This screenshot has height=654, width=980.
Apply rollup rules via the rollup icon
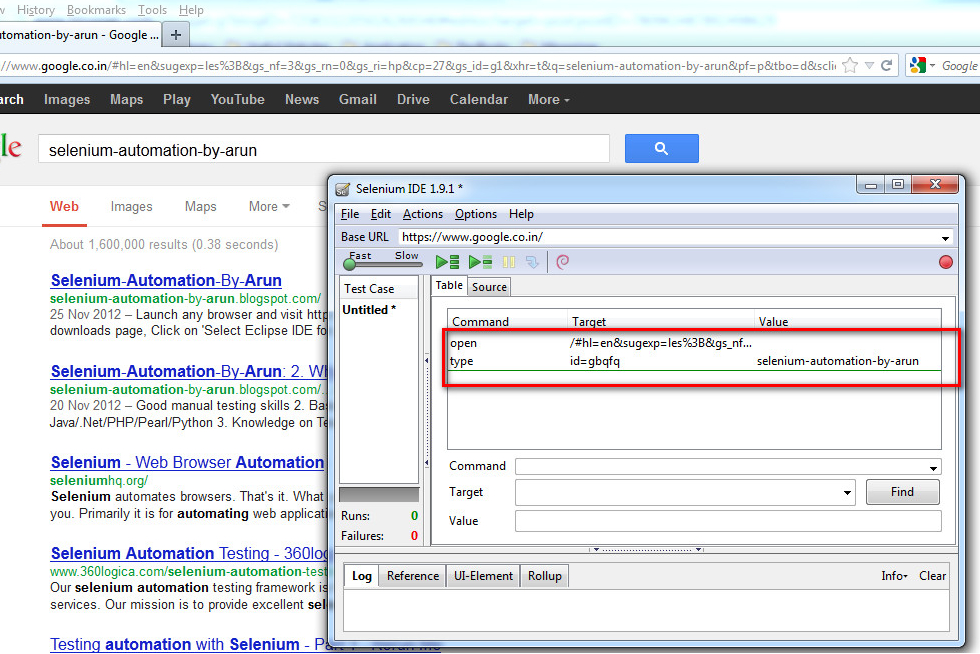[x=562, y=261]
